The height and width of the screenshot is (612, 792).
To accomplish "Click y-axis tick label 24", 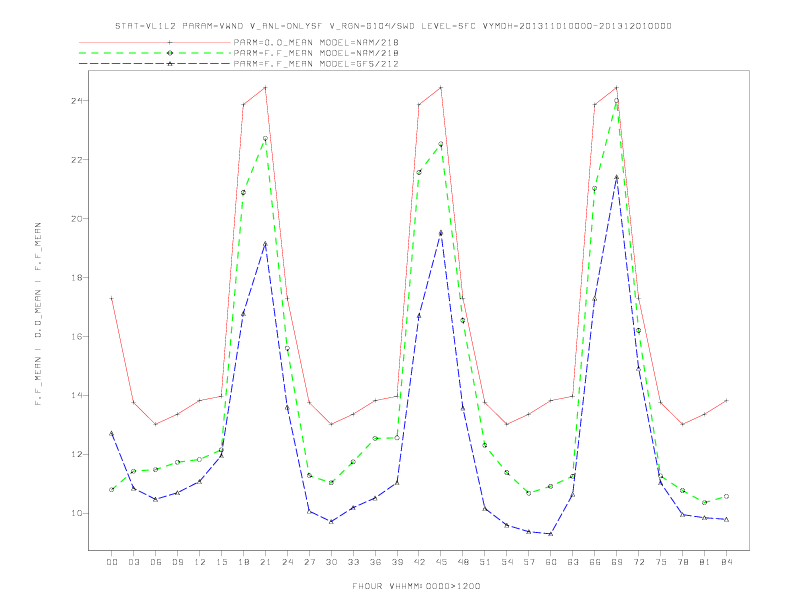I will 77,101.
